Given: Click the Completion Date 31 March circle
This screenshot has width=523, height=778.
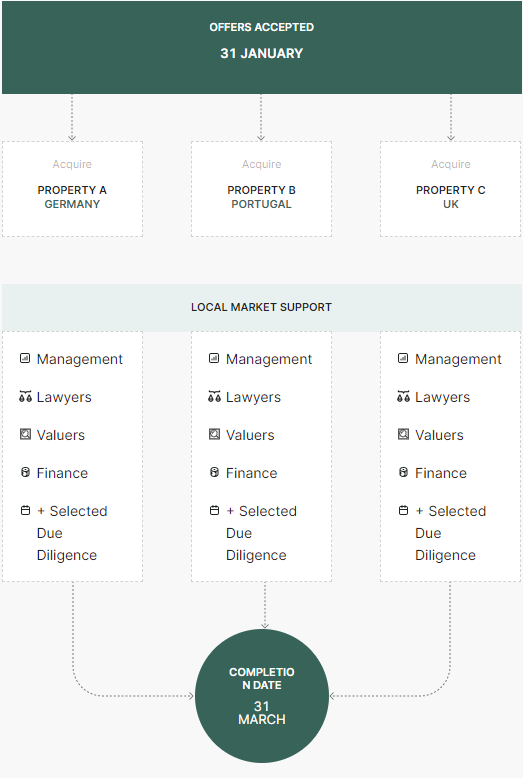Looking at the screenshot, I should coord(262,696).
